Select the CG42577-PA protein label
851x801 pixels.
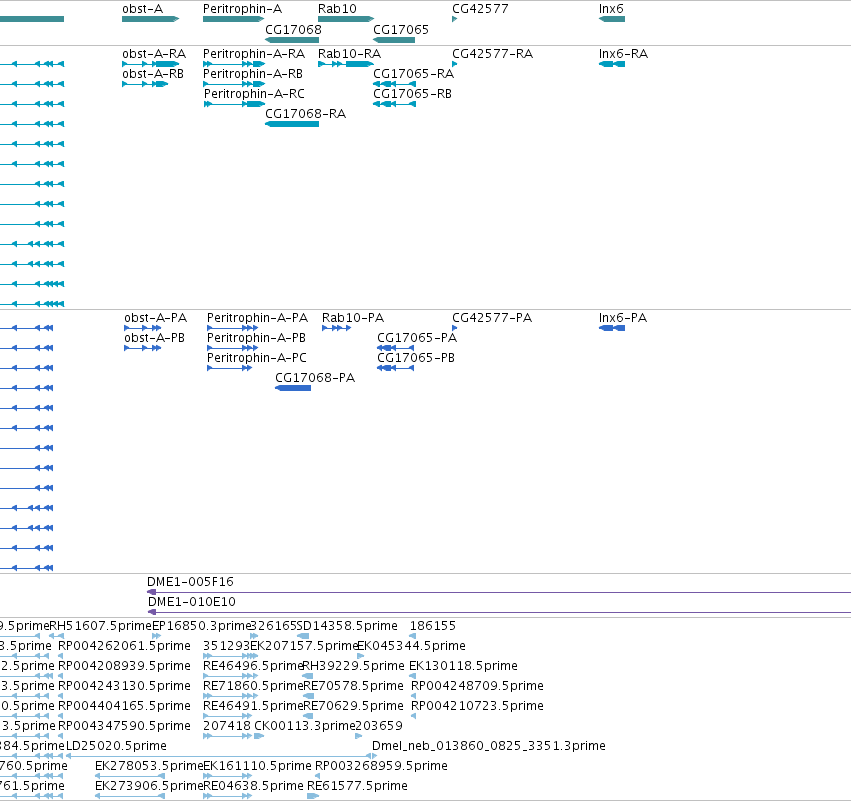(492, 317)
